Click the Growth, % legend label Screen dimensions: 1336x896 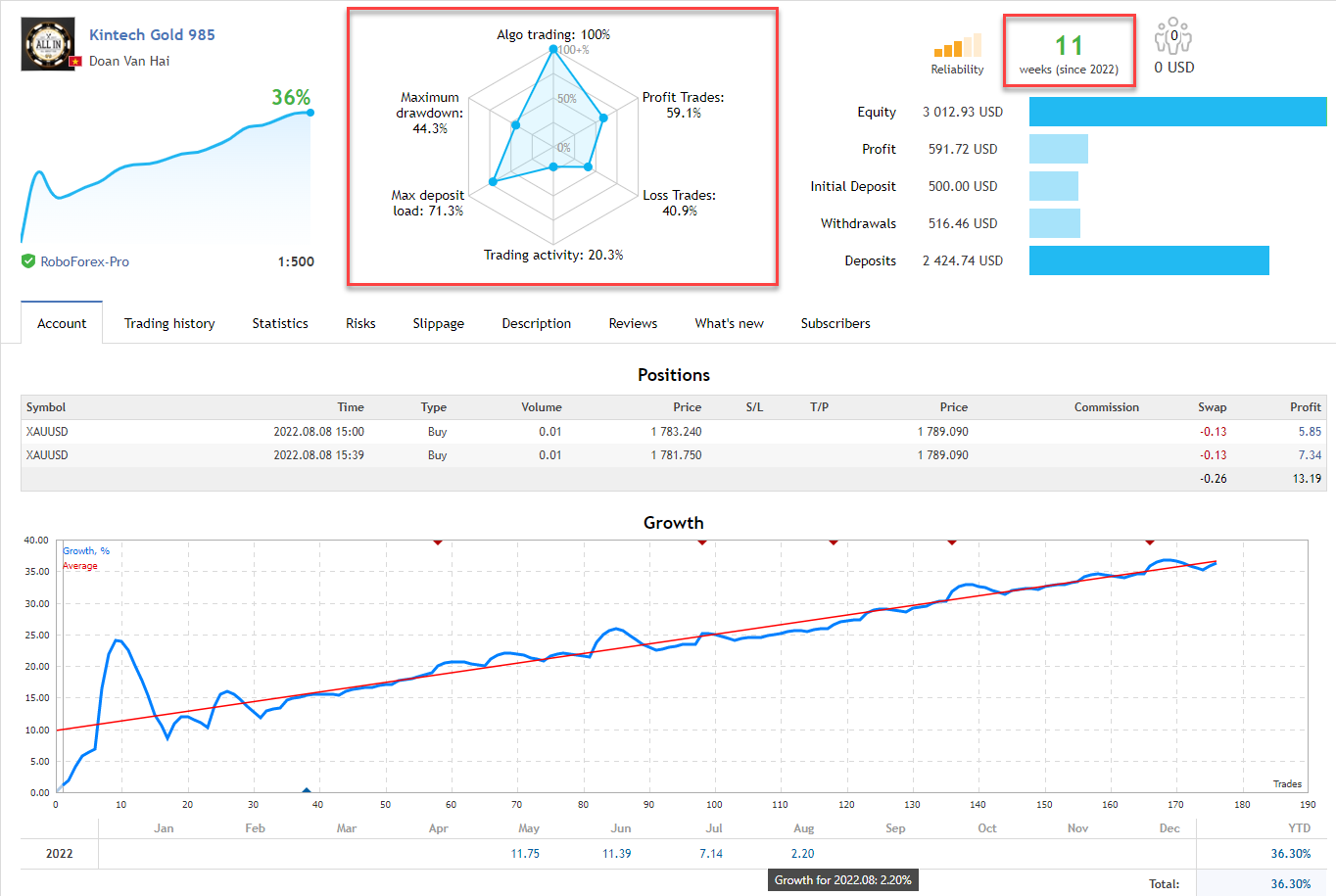point(86,551)
